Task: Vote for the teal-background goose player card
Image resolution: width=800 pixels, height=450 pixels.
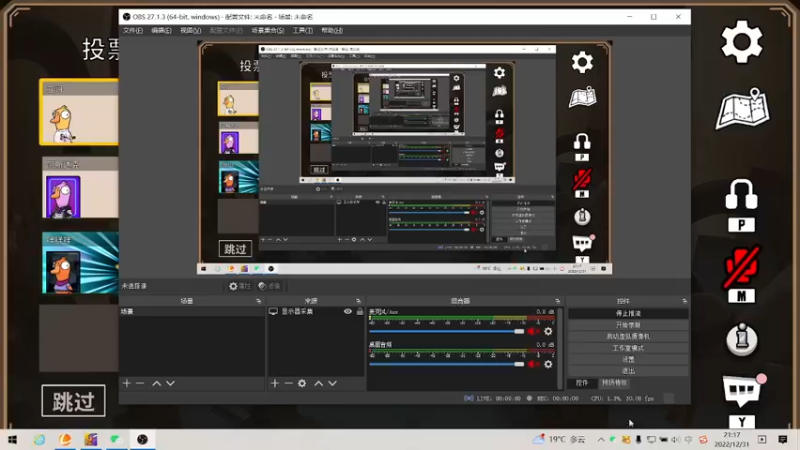Action: 80,263
